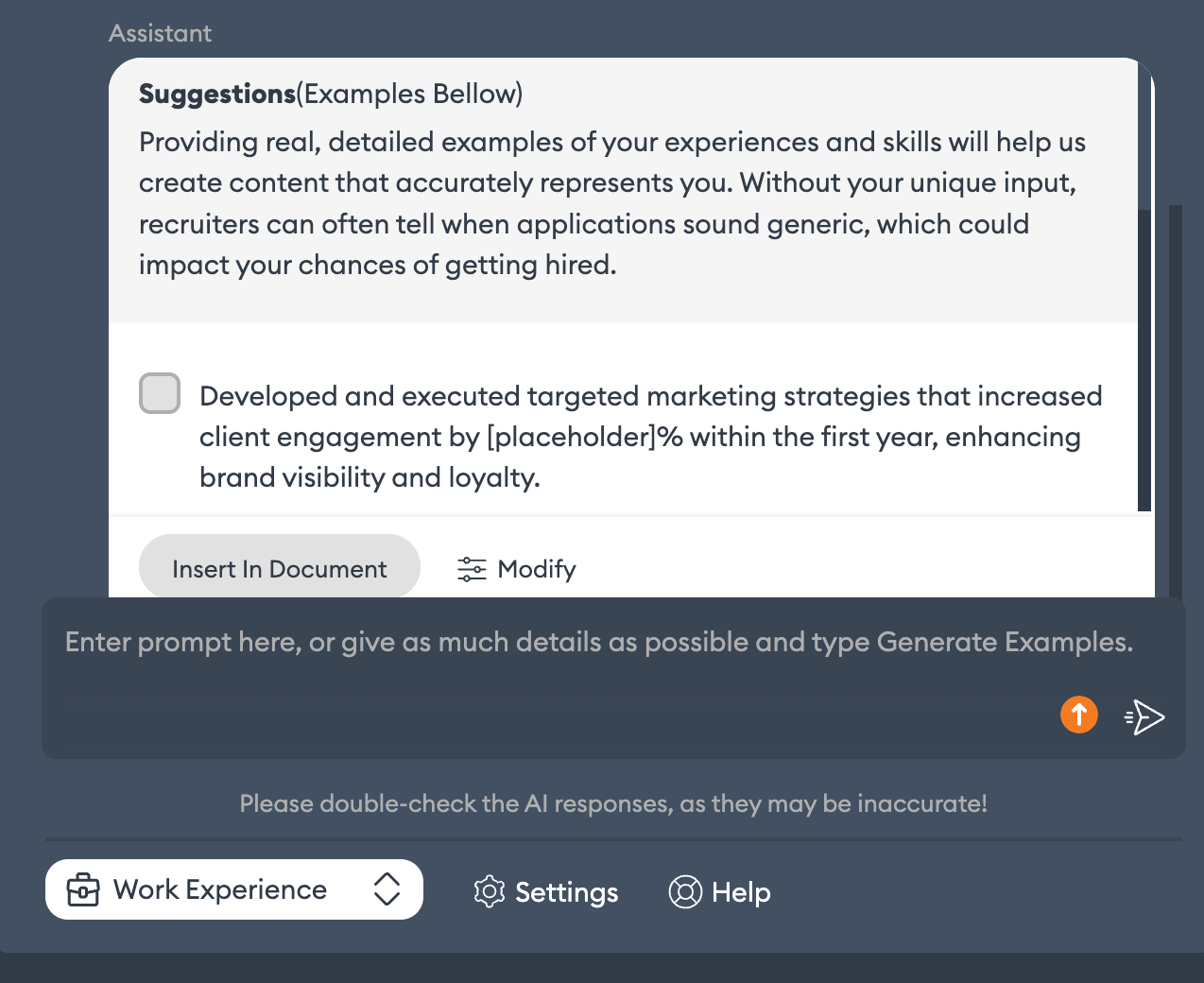Expand the up-down chevron section selector
Screen dimensions: 1204x983
(387, 889)
